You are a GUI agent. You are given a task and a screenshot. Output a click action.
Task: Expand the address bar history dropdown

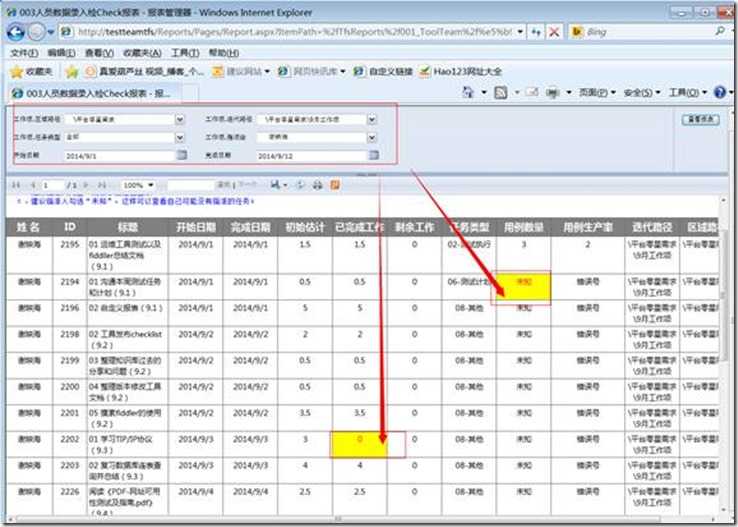point(520,32)
